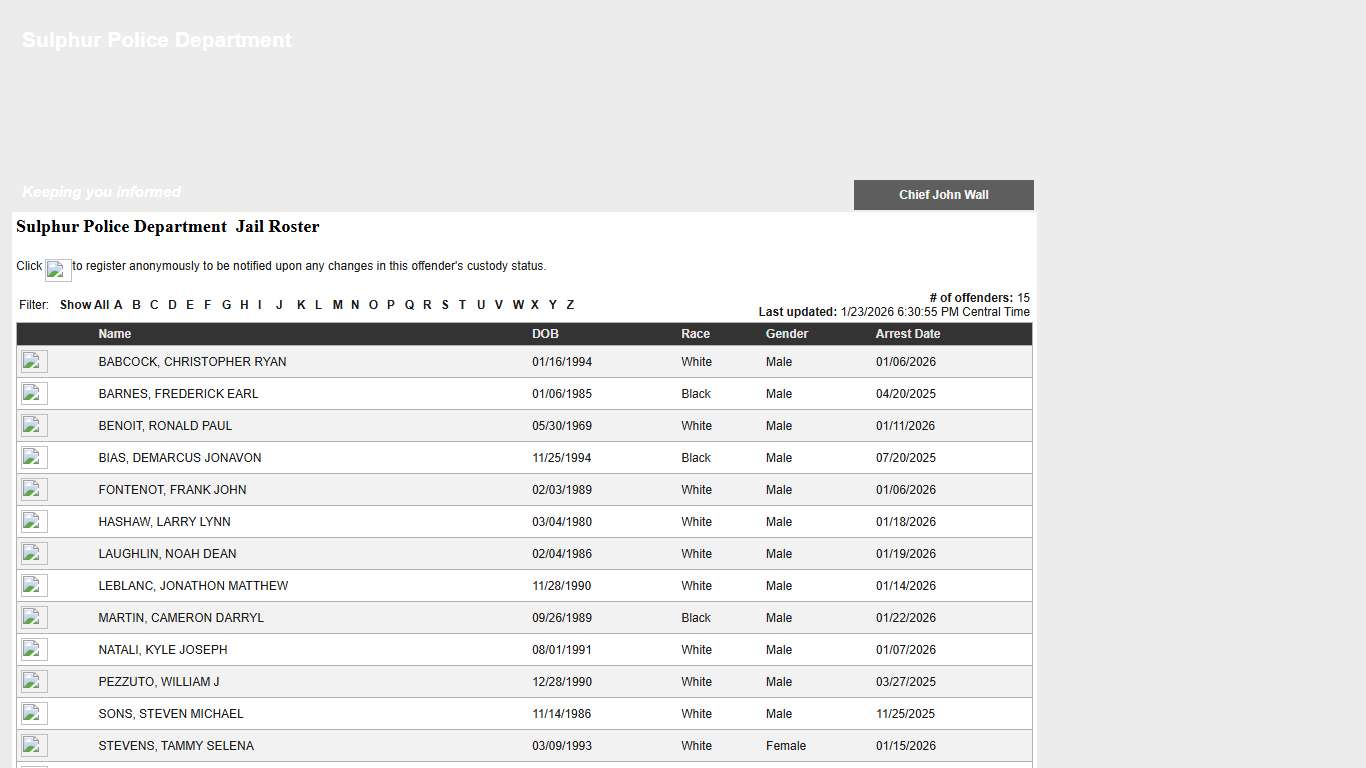Open the Sulphur Police Department header title

coord(157,41)
